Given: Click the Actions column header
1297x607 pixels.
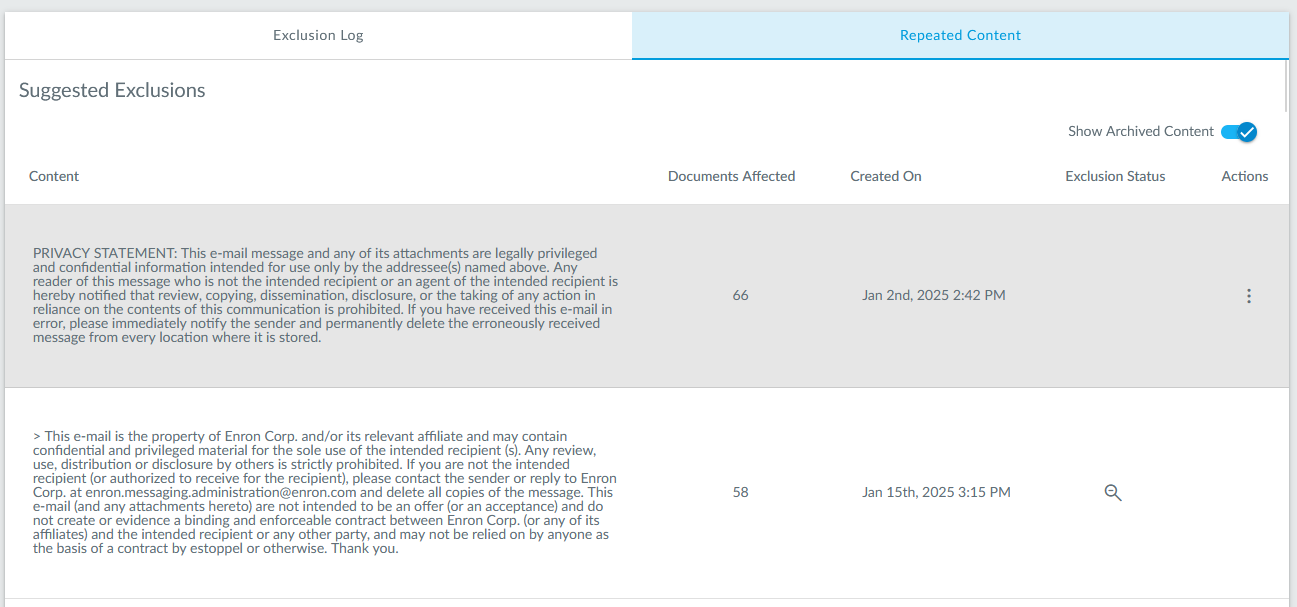Looking at the screenshot, I should (1244, 176).
